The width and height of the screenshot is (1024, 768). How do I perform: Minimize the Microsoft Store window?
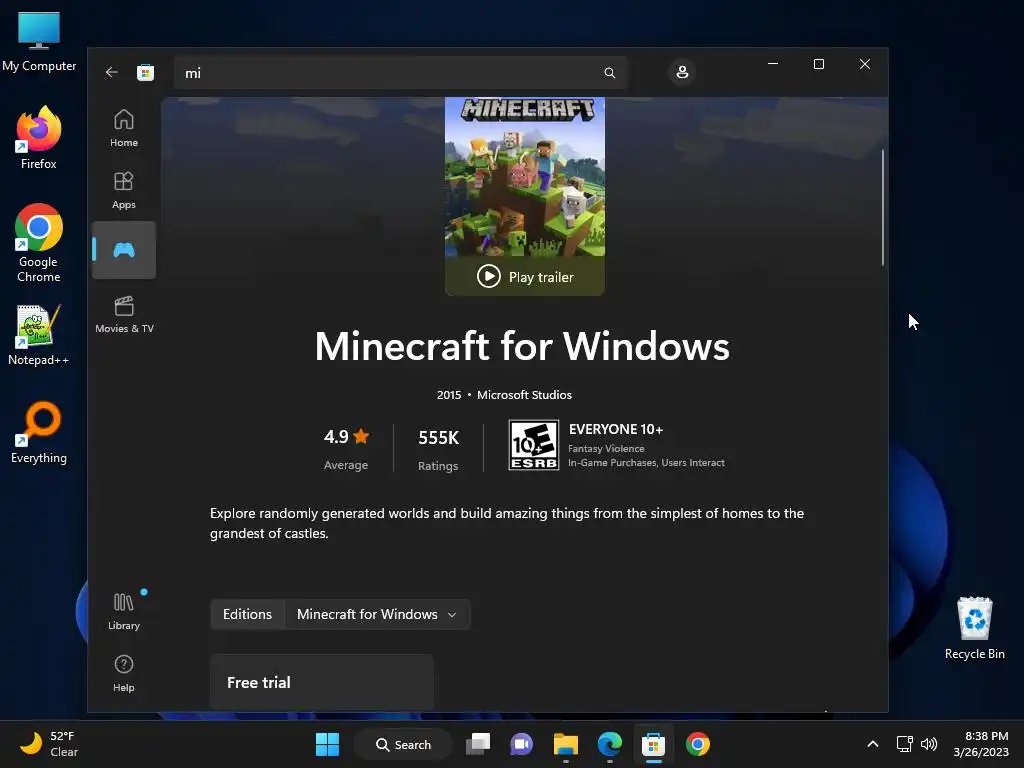point(773,64)
